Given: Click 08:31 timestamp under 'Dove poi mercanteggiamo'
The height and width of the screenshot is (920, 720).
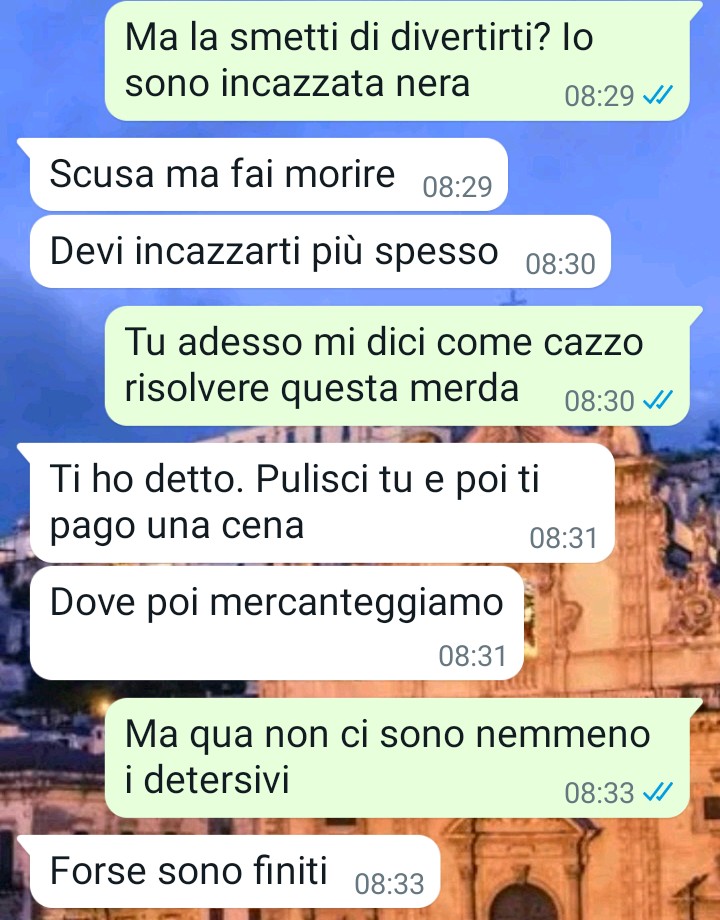Looking at the screenshot, I should coord(472,655).
